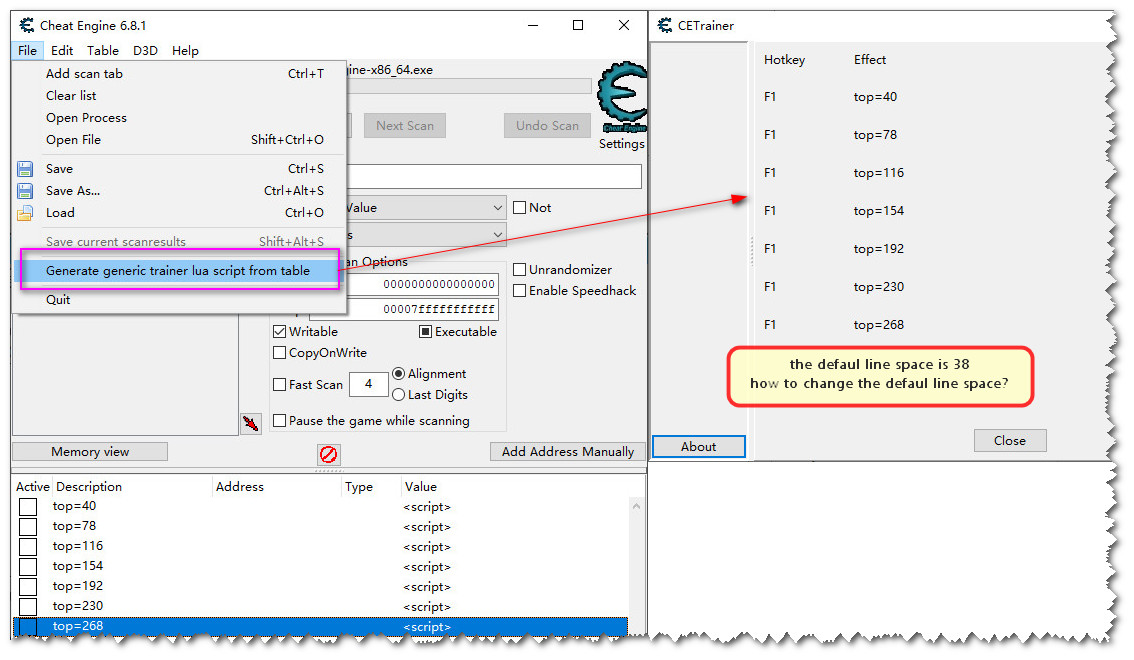Click the Undo Scan button
The height and width of the screenshot is (660, 1134).
[547, 126]
